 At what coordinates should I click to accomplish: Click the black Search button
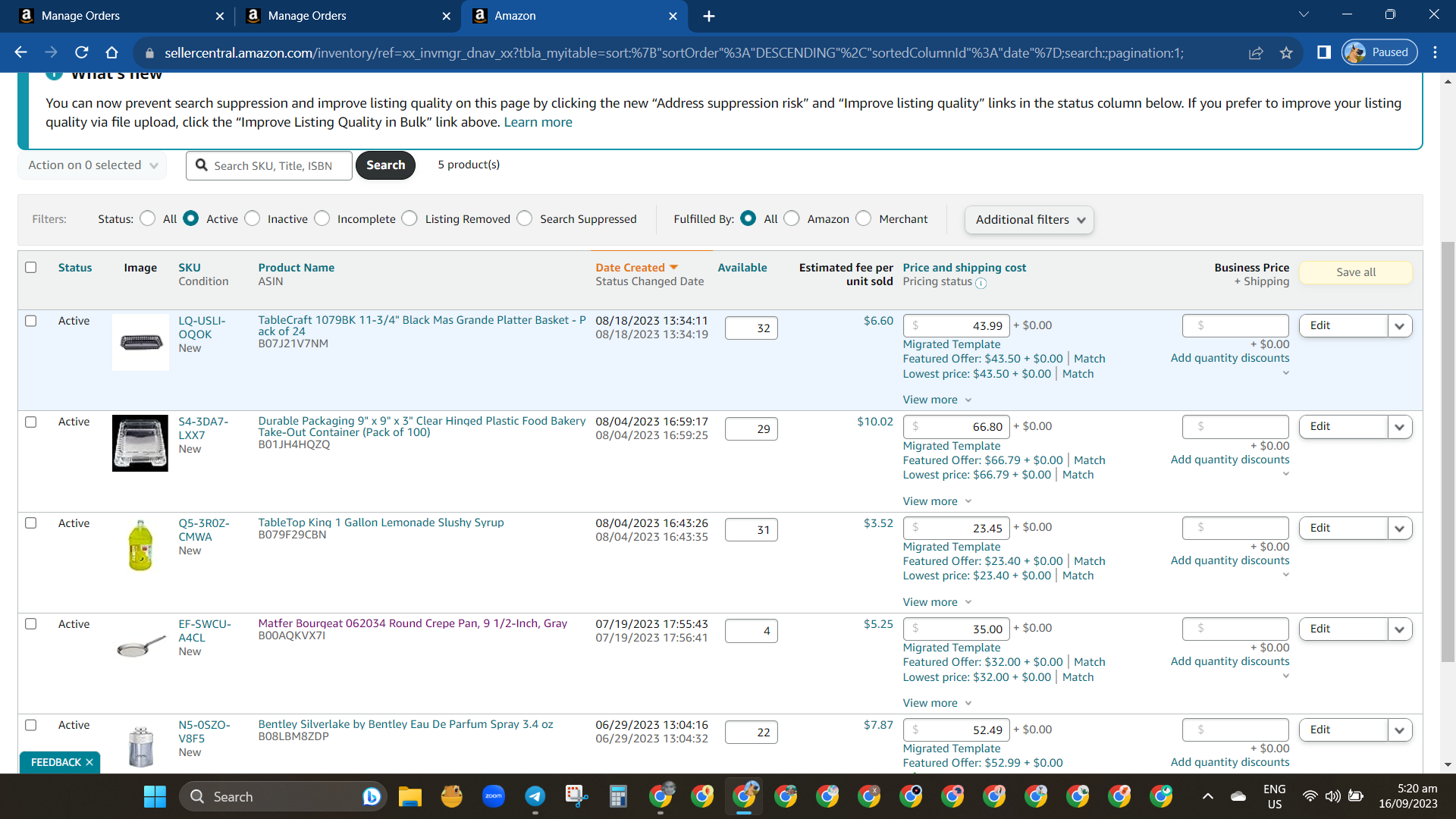[385, 165]
